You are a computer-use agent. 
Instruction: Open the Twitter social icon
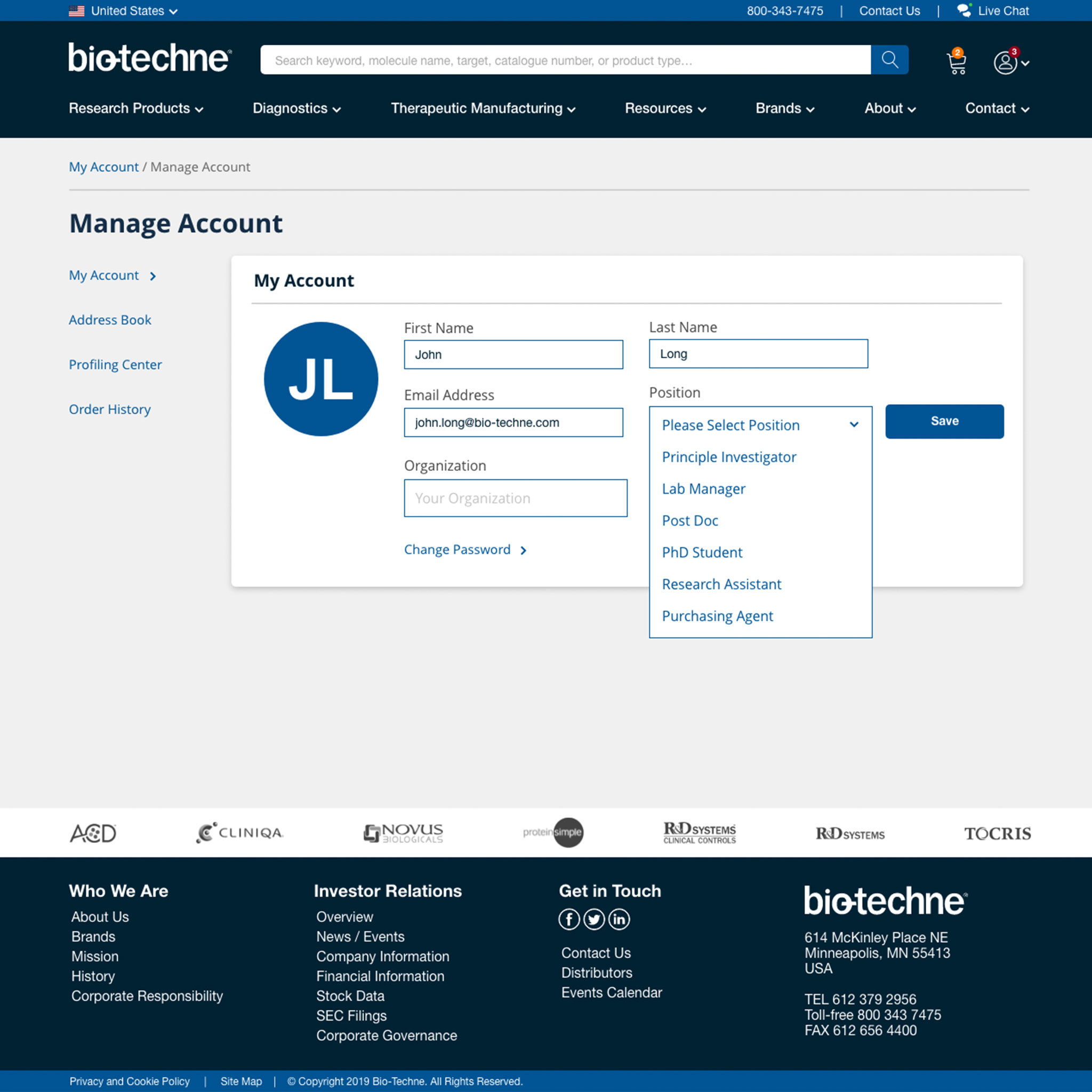click(594, 920)
